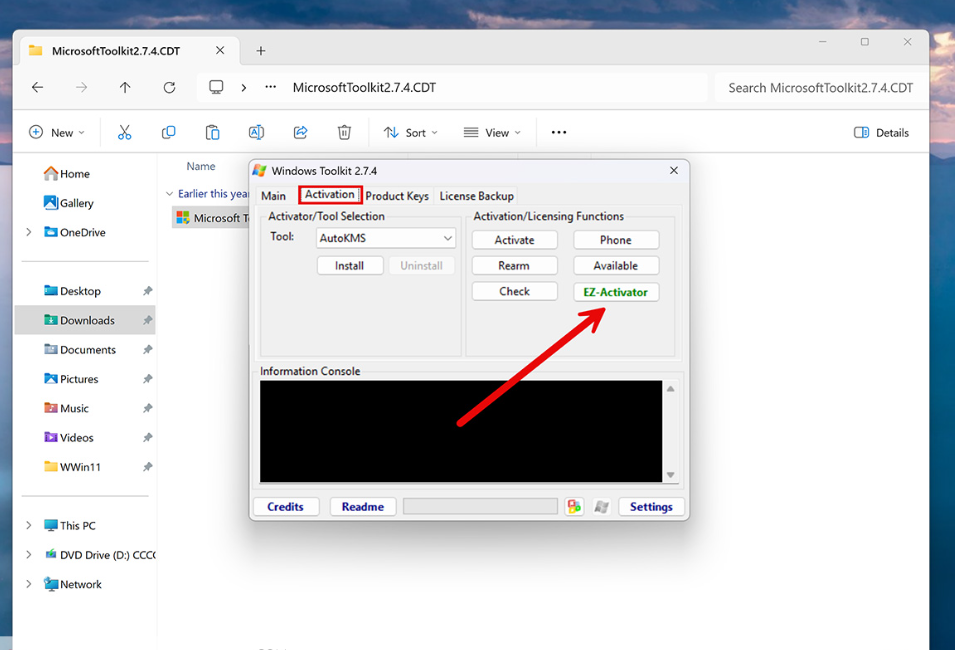Image resolution: width=955 pixels, height=650 pixels.
Task: Open the View dropdown menu
Action: point(491,132)
